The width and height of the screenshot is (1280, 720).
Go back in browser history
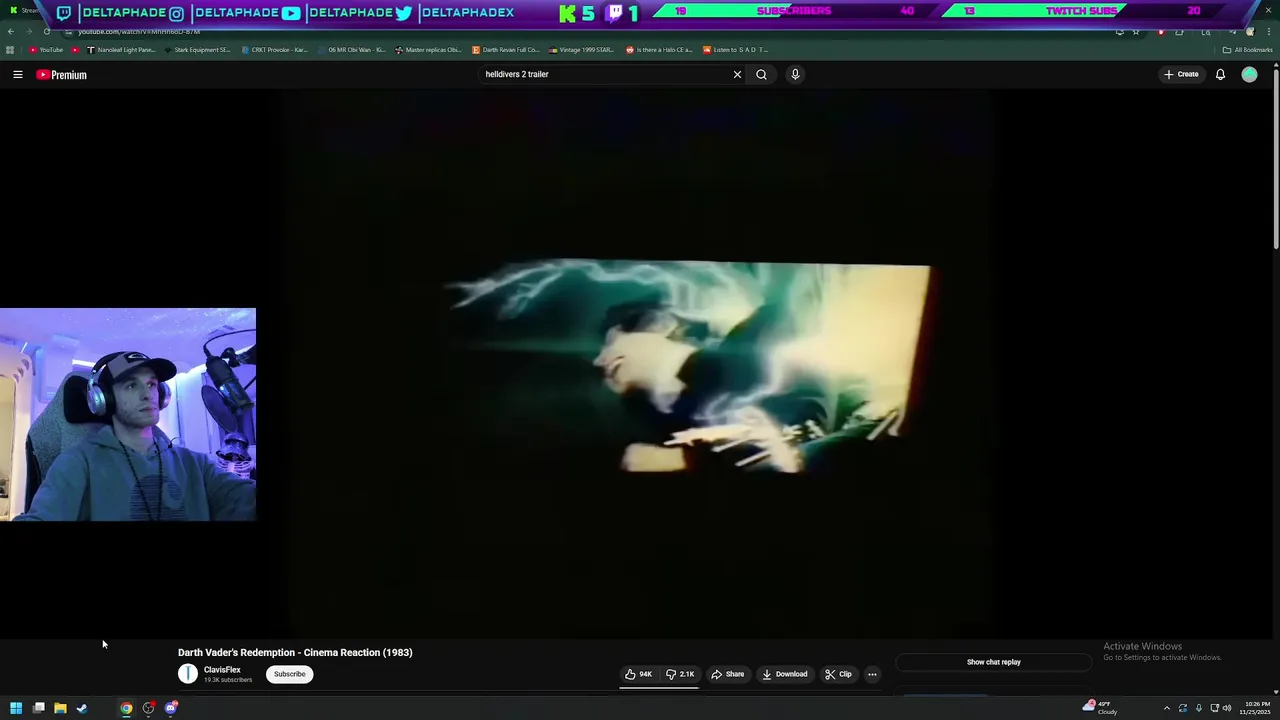pyautogui.click(x=10, y=32)
